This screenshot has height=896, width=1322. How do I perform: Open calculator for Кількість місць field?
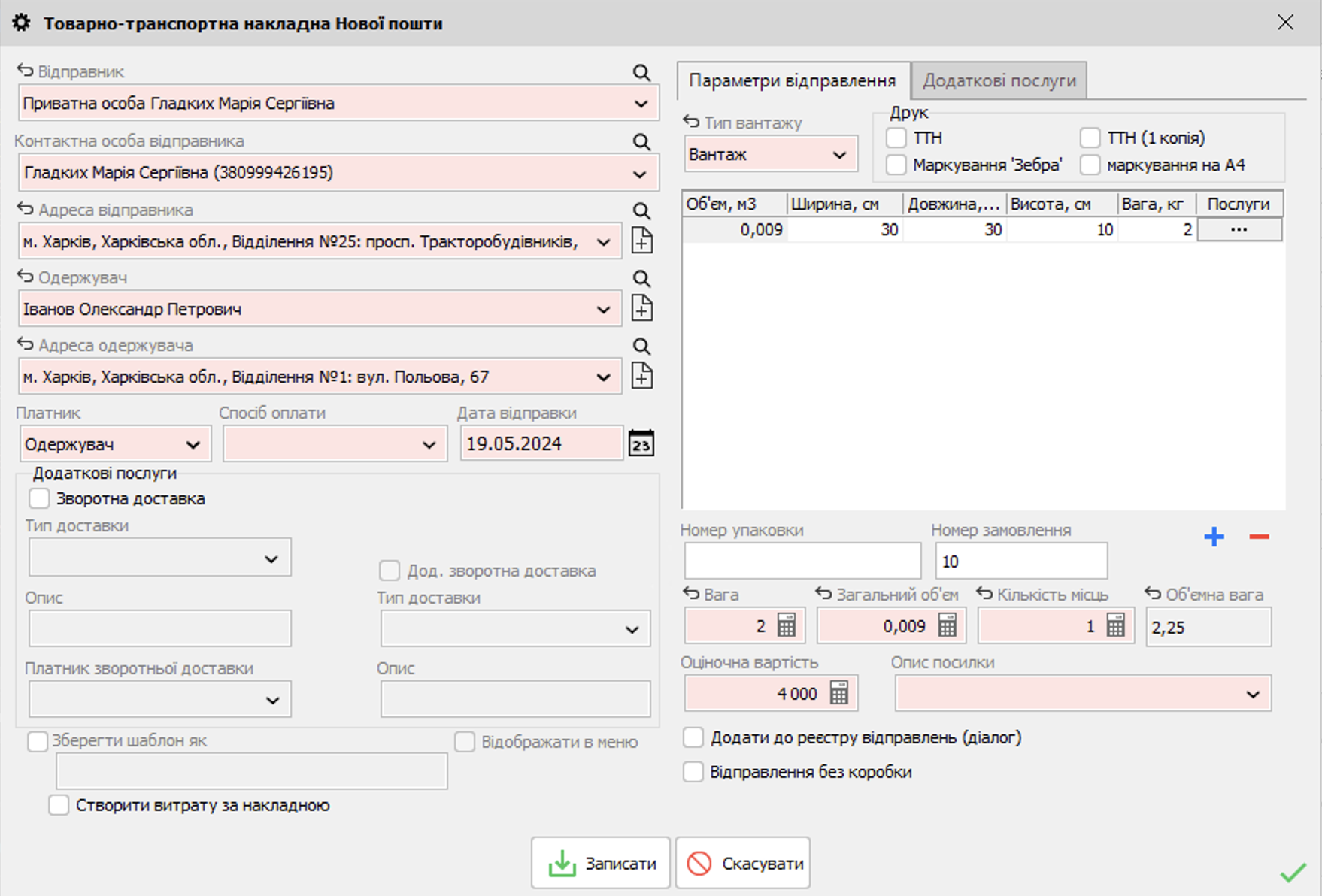[x=1115, y=625]
